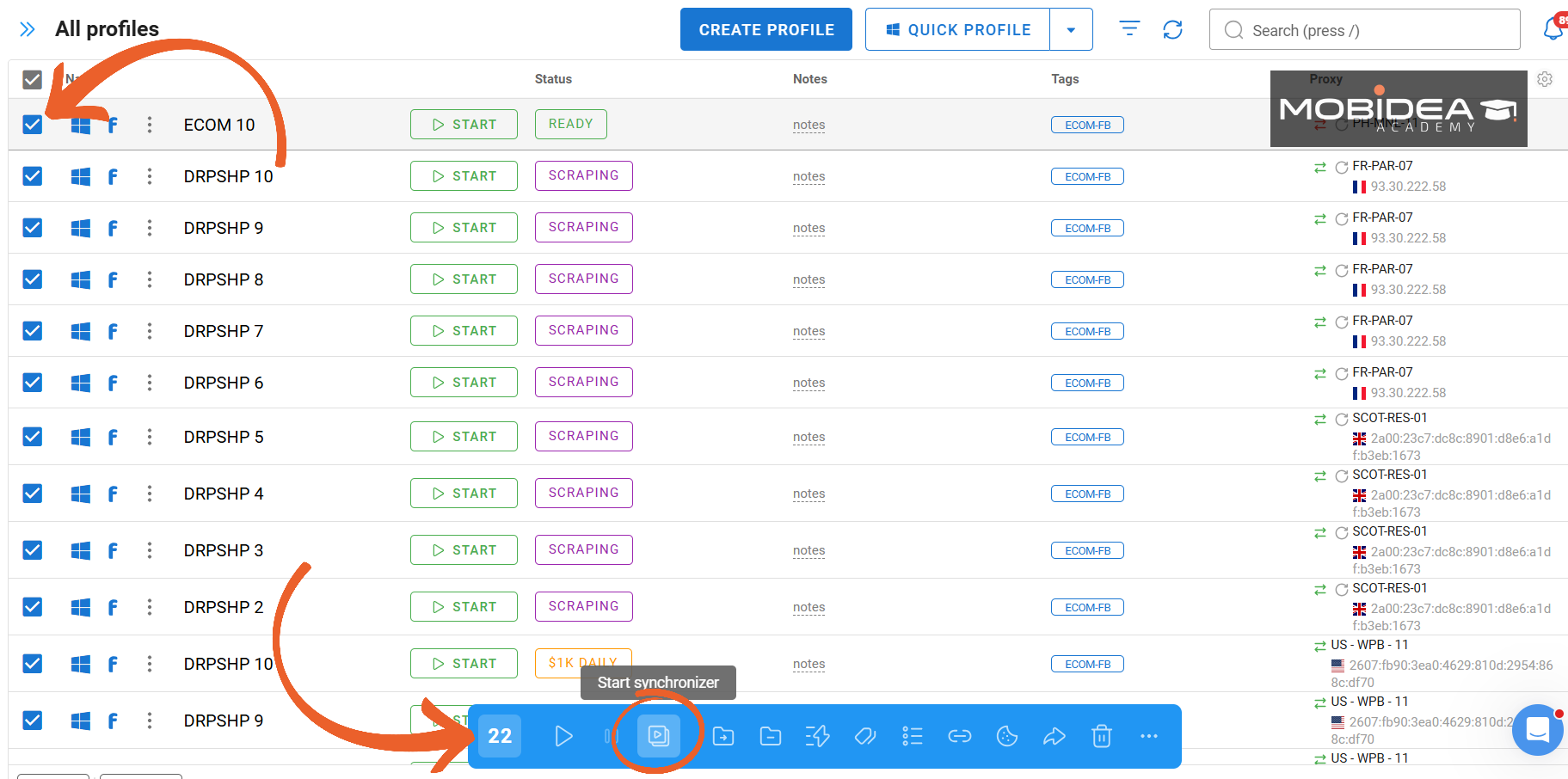1568x779 pixels.
Task: Open the three-dot menu for DRPSHP 6
Action: coord(150,383)
